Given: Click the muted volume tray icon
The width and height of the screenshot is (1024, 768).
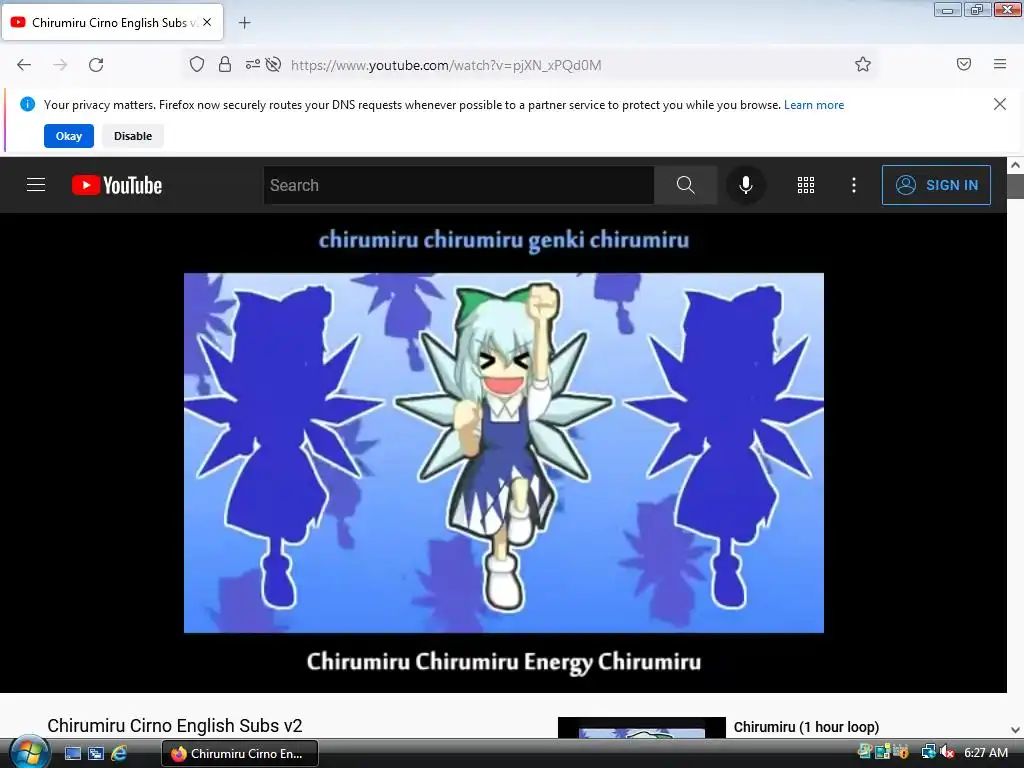Looking at the screenshot, I should pos(947,752).
